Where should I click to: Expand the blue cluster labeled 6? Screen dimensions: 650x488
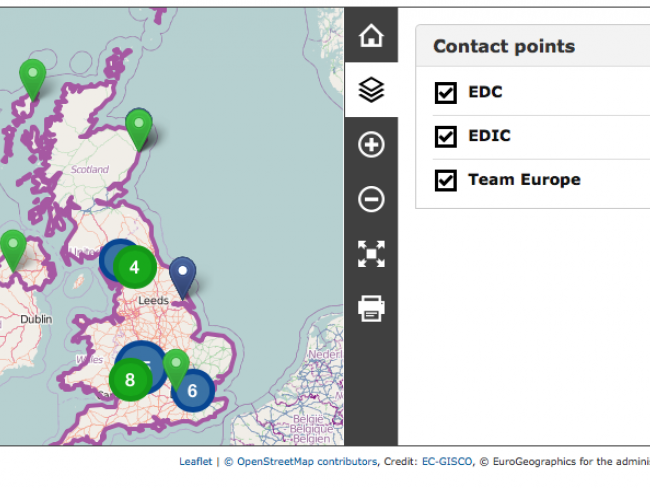click(192, 390)
